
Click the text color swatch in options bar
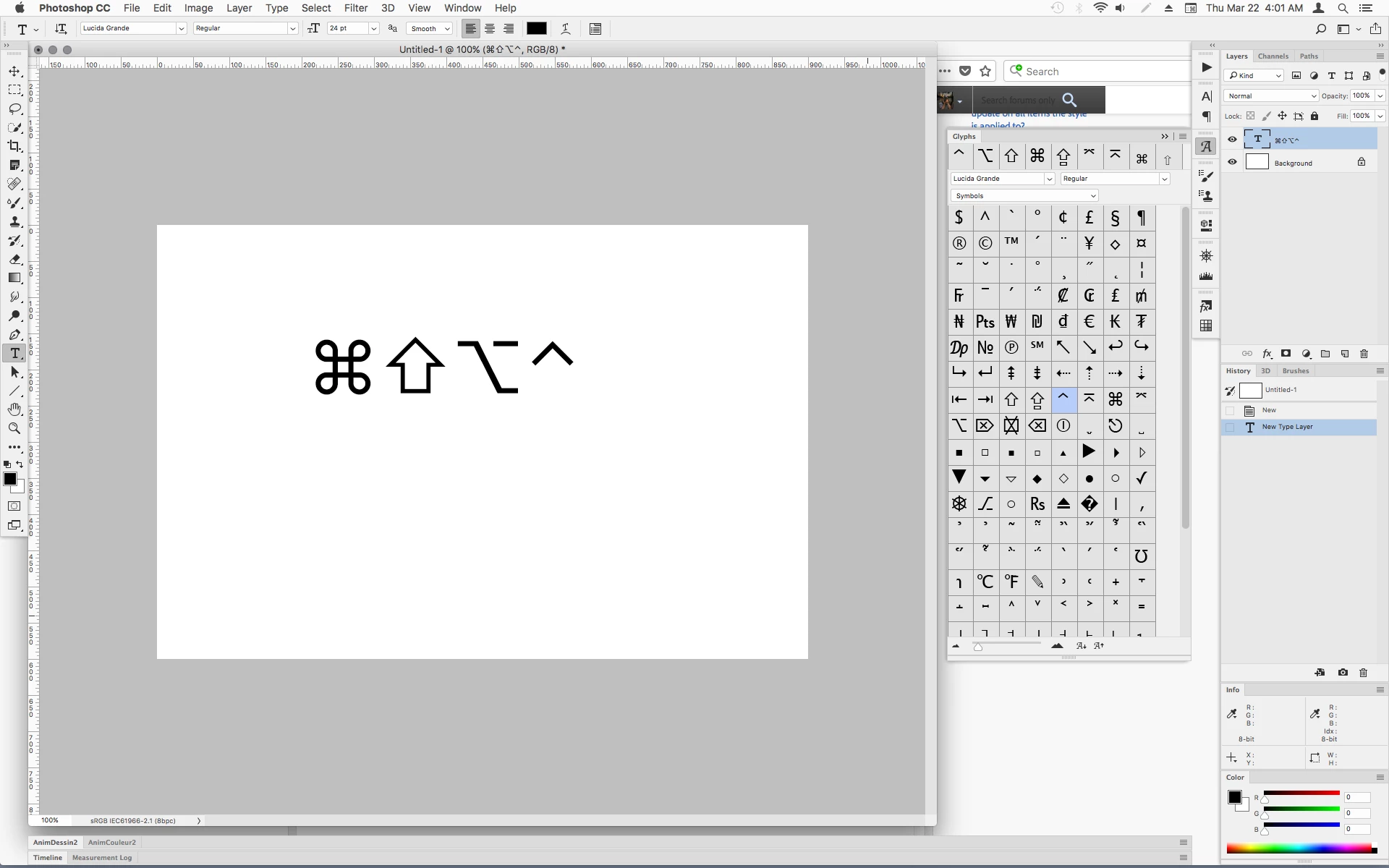(536, 29)
